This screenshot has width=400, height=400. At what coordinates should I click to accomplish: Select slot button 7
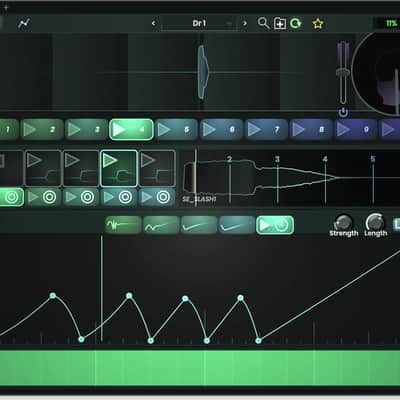click(x=266, y=129)
